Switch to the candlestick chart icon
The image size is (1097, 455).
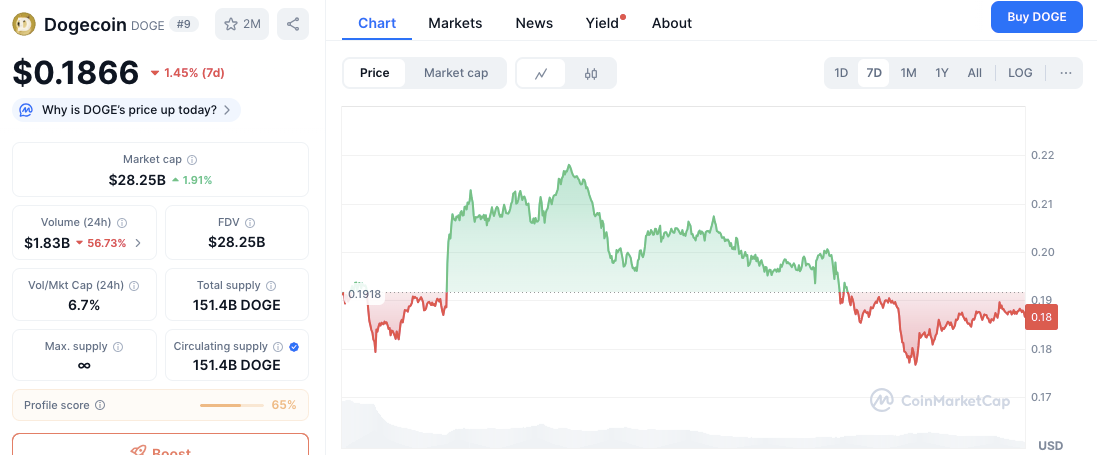coord(591,73)
